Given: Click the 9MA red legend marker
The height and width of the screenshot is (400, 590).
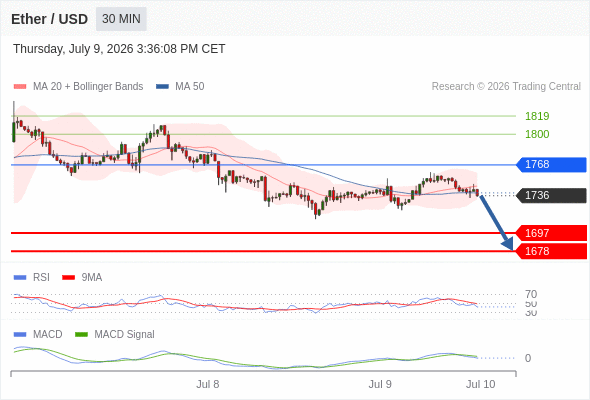Looking at the screenshot, I should (68, 278).
